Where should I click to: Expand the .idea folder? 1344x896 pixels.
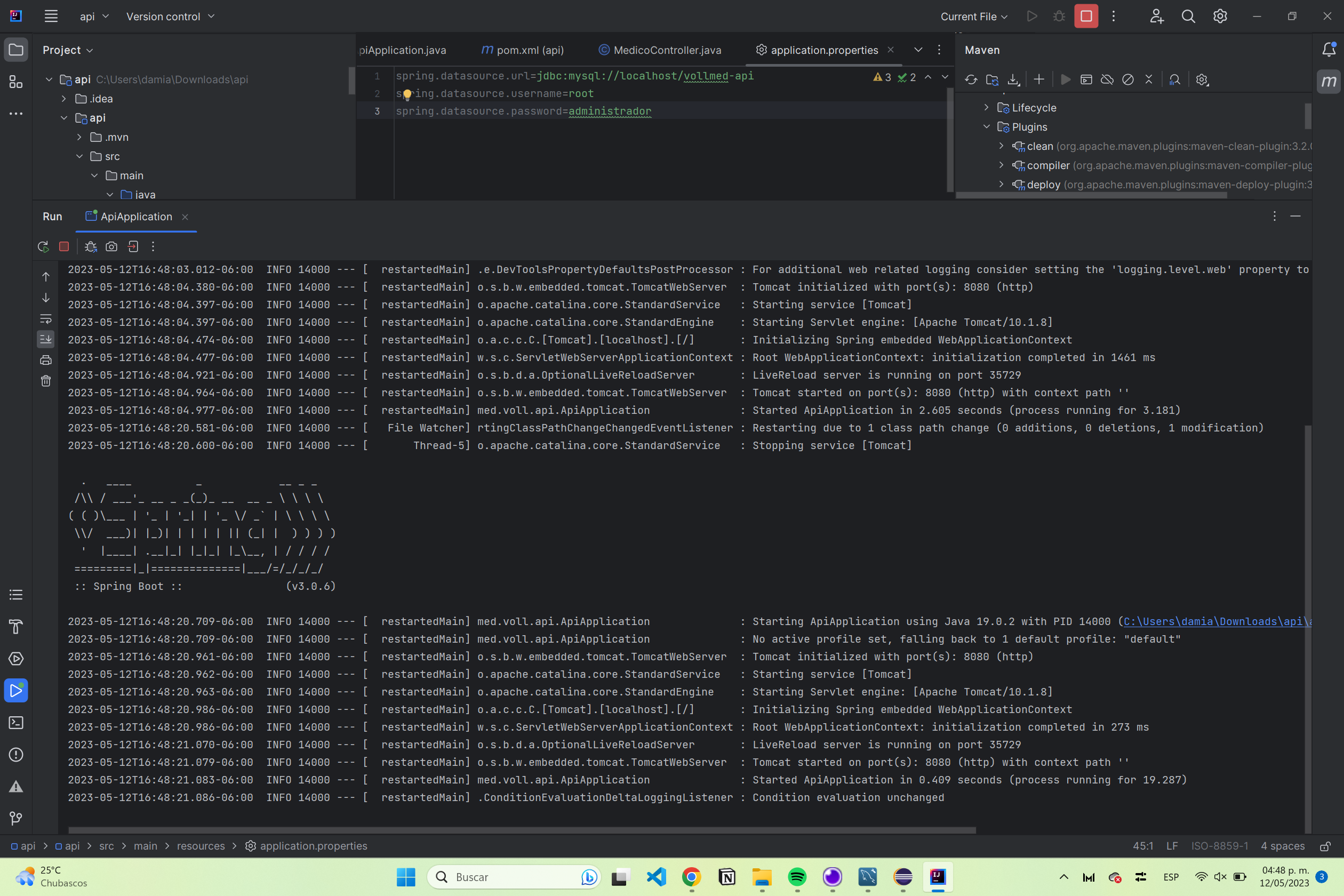click(x=64, y=99)
